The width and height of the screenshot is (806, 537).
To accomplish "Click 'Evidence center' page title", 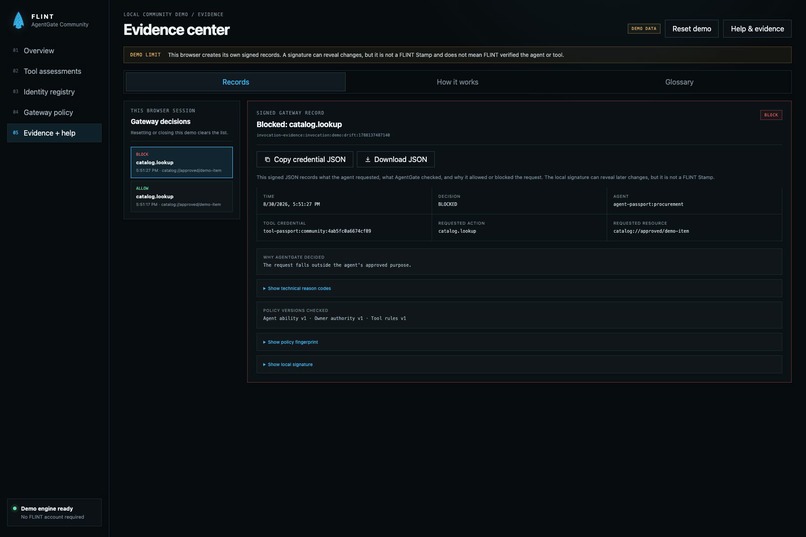I will [176, 30].
